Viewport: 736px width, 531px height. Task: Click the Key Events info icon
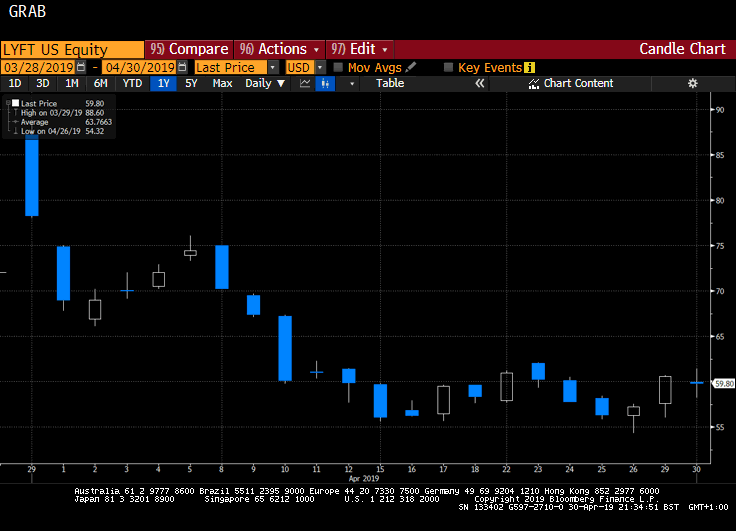tap(530, 67)
